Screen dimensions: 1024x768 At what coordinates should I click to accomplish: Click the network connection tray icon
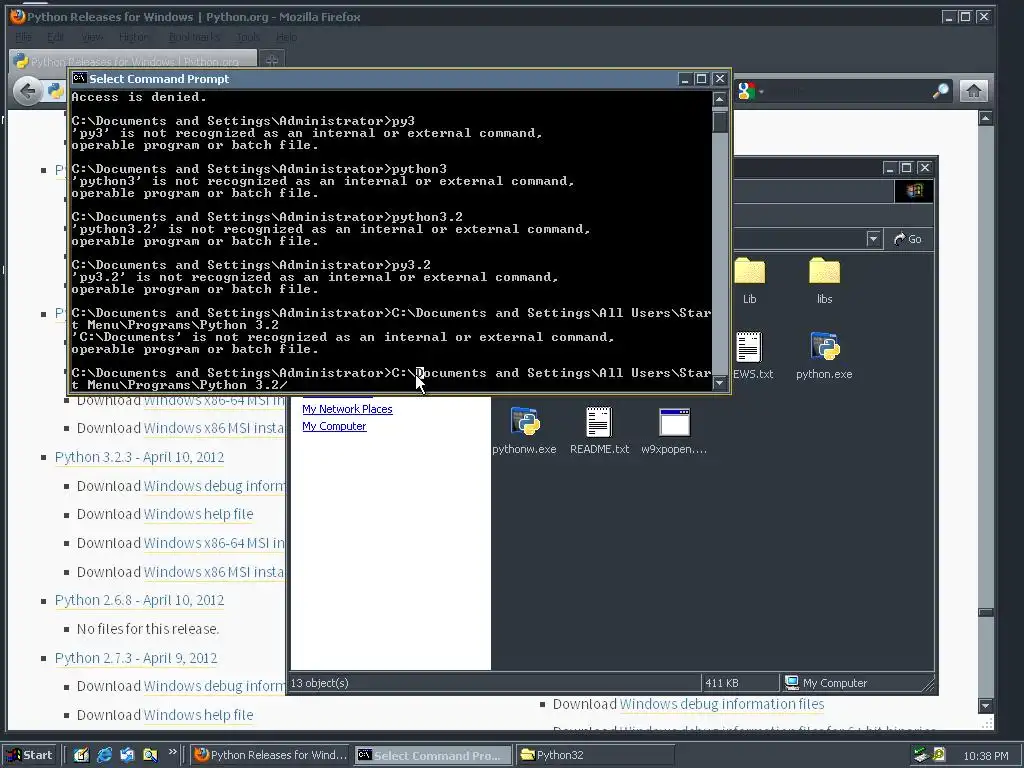tap(921, 755)
